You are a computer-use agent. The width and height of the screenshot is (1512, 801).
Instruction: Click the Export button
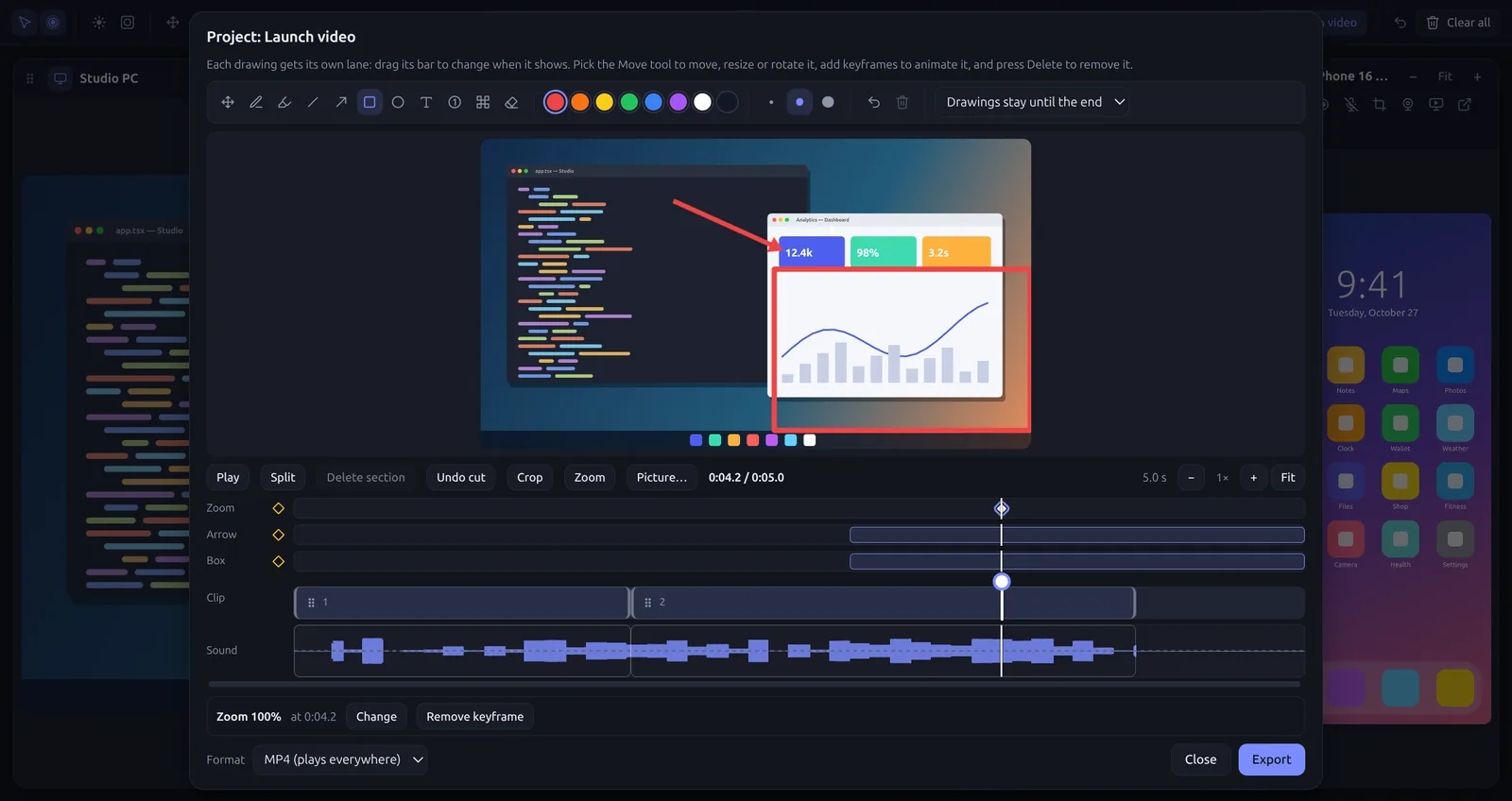pos(1272,759)
